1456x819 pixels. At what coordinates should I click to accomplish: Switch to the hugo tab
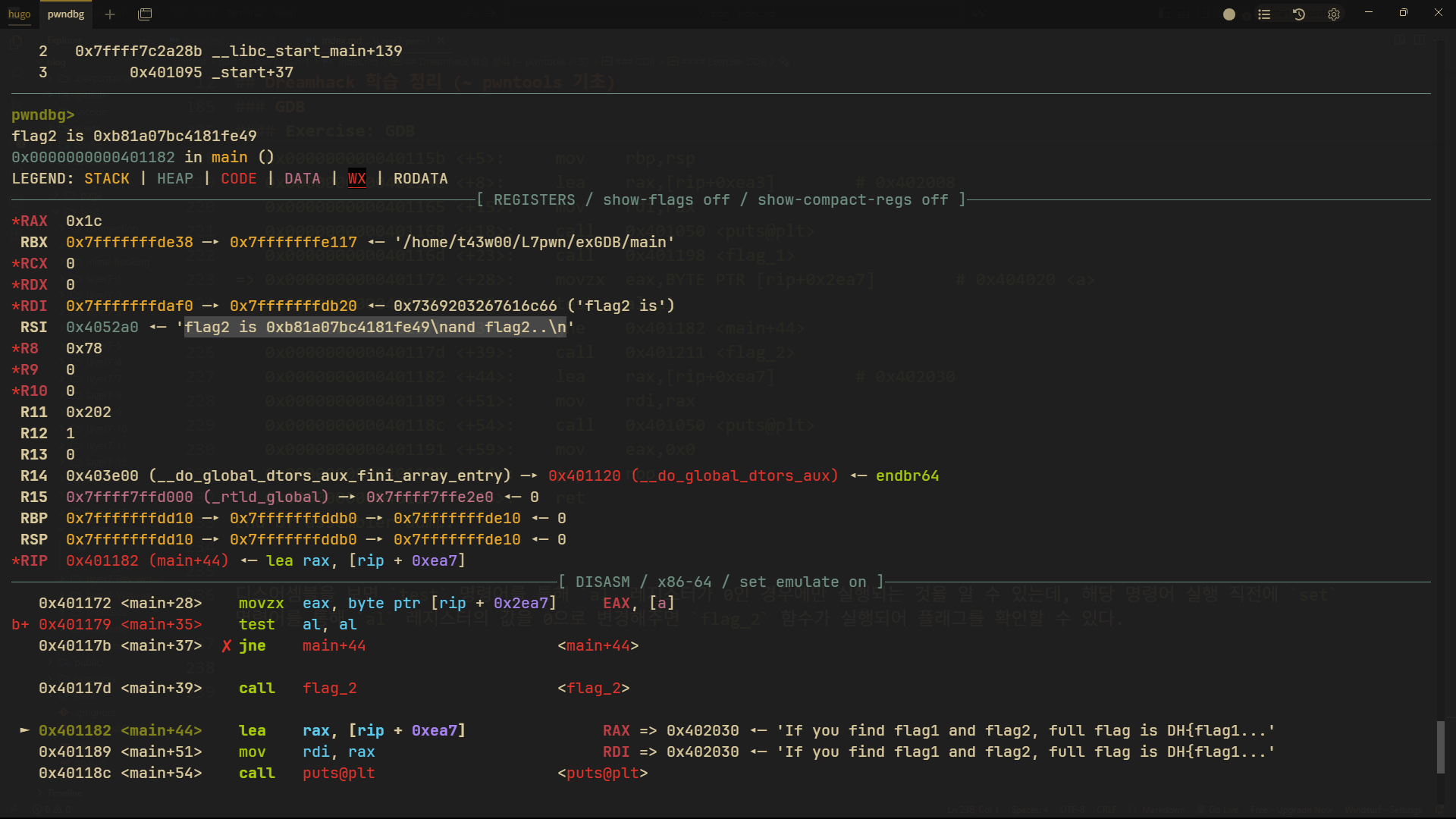coord(19,14)
